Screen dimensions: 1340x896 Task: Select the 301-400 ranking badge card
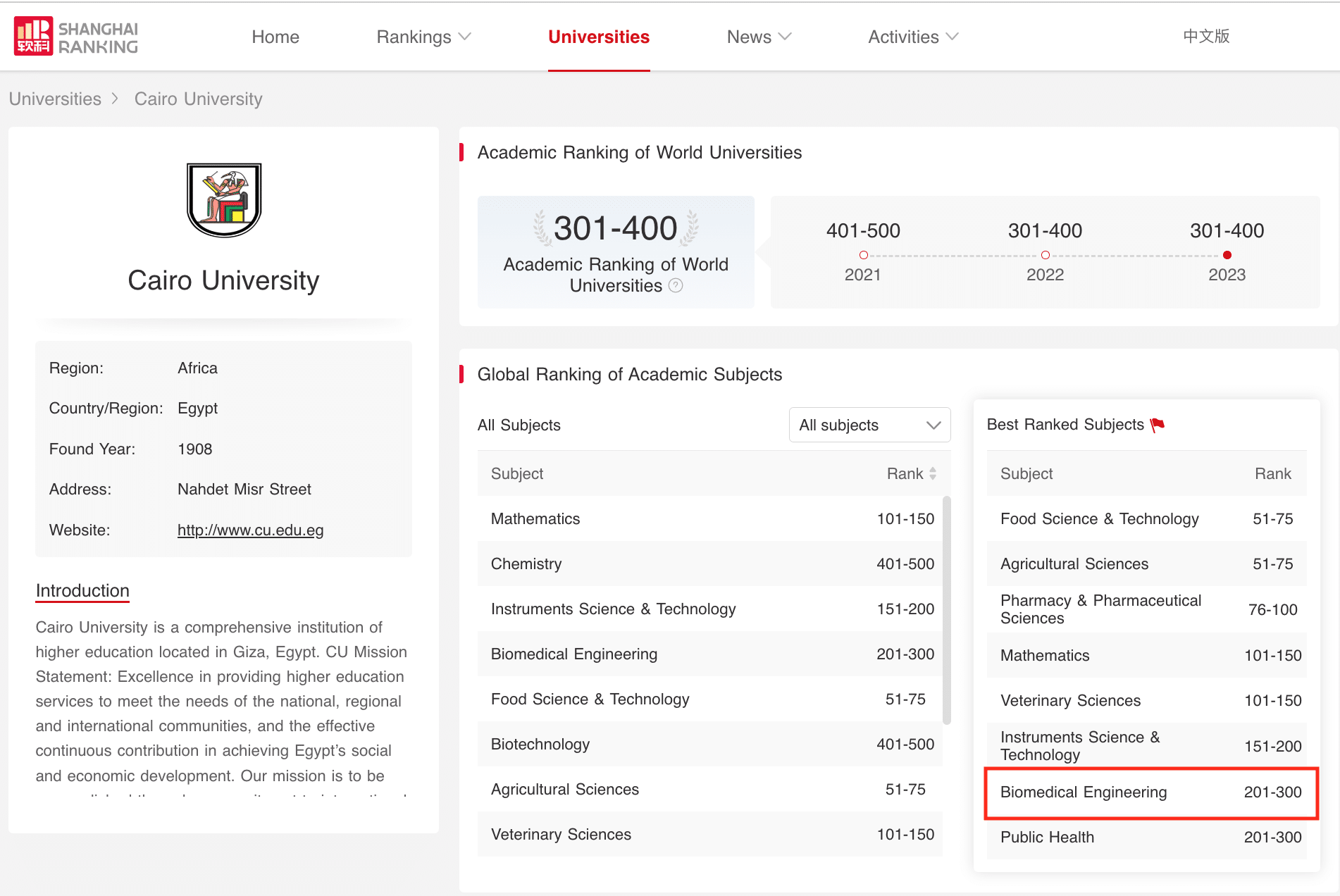[x=615, y=251]
